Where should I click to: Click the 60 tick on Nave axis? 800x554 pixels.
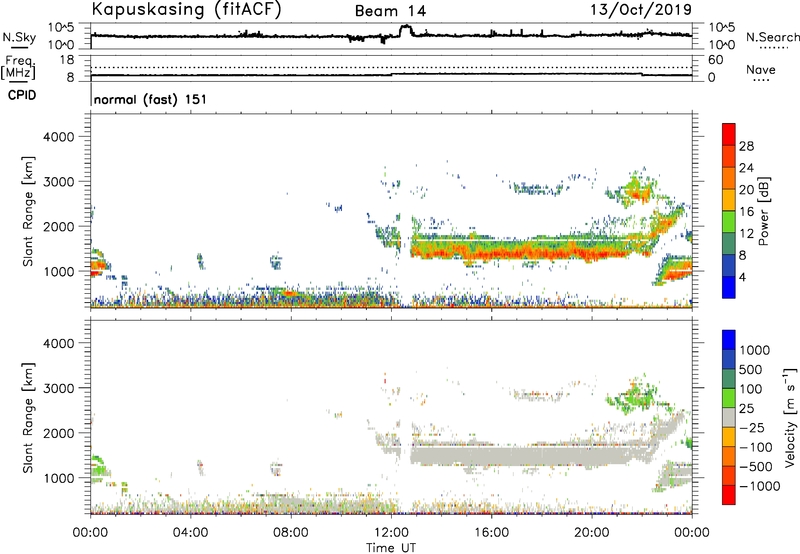point(715,60)
